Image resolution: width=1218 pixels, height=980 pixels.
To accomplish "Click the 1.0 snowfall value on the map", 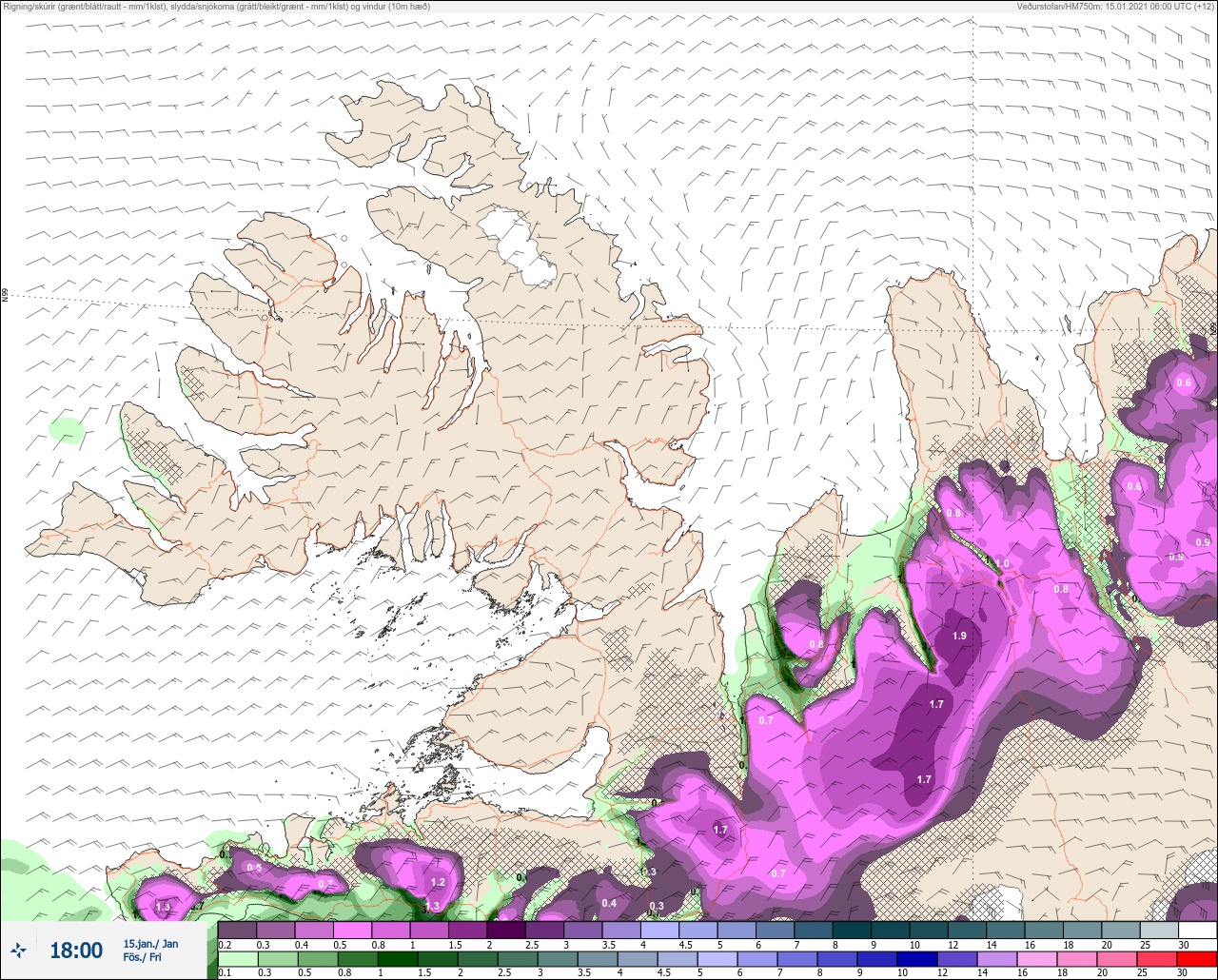I will coord(1002,563).
